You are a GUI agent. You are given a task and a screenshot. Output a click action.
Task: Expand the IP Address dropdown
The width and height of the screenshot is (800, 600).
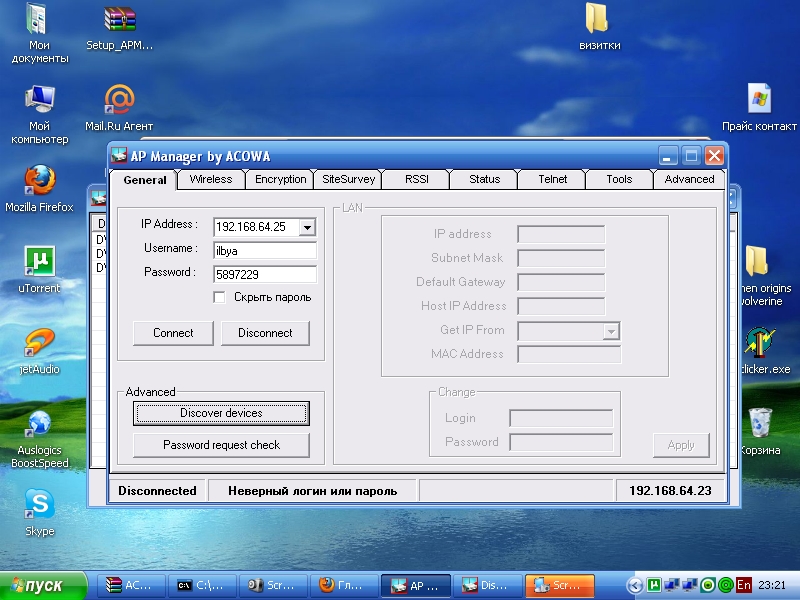pos(307,227)
